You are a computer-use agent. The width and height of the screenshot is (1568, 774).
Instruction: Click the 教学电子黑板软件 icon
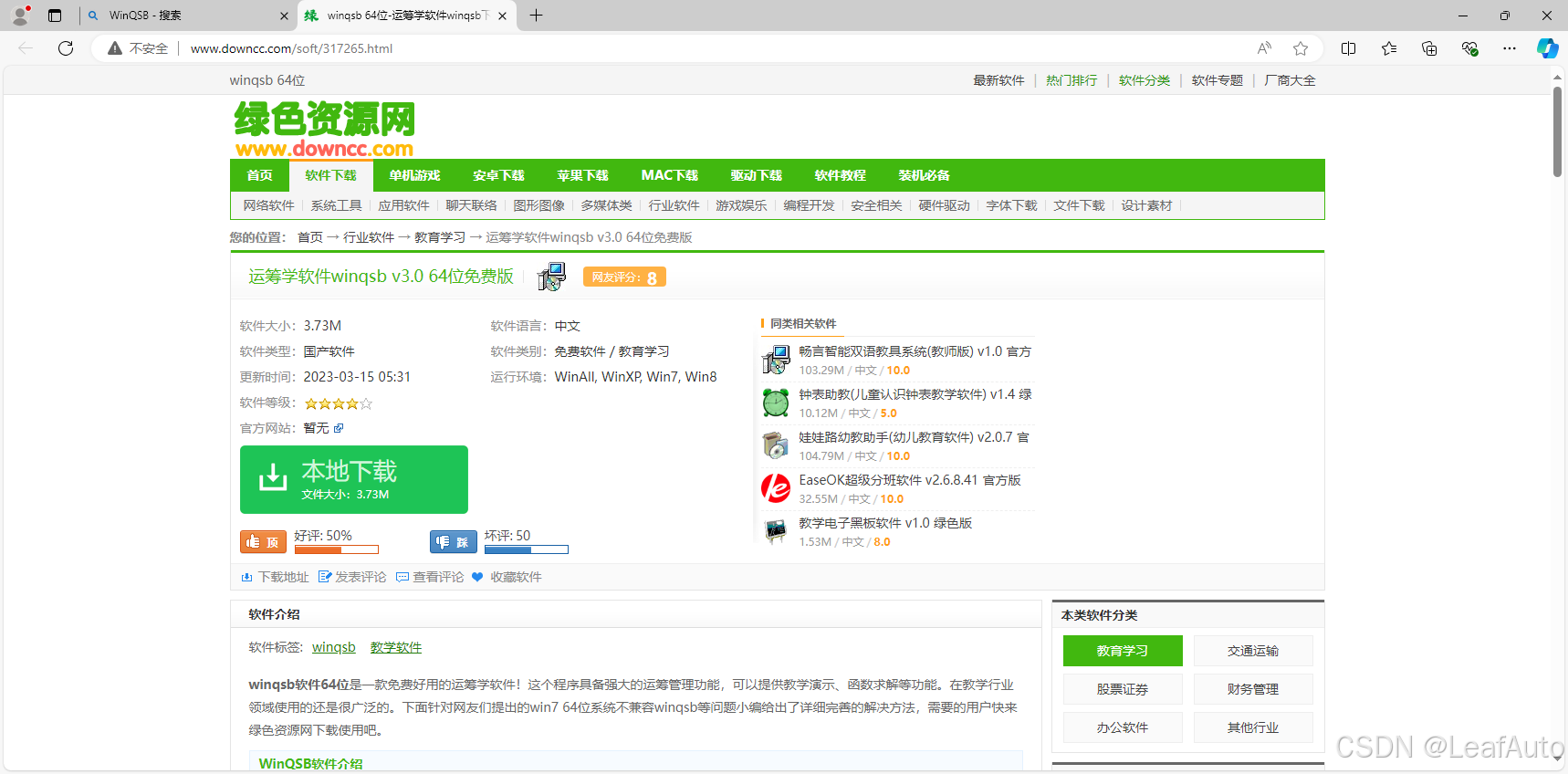pyautogui.click(x=776, y=531)
